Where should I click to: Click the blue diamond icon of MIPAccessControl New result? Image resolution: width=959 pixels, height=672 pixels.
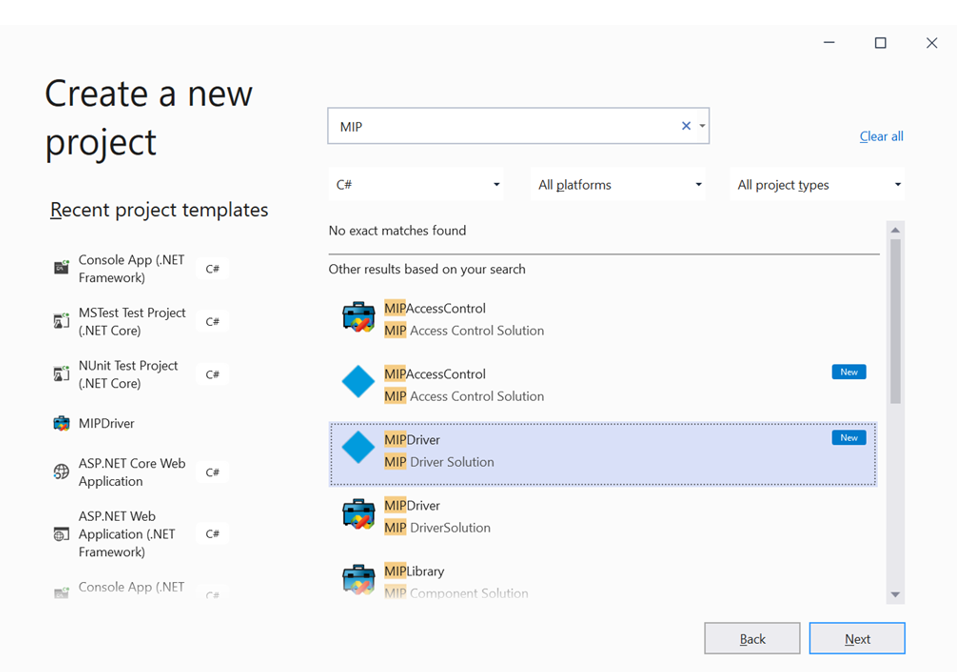pyautogui.click(x=358, y=382)
